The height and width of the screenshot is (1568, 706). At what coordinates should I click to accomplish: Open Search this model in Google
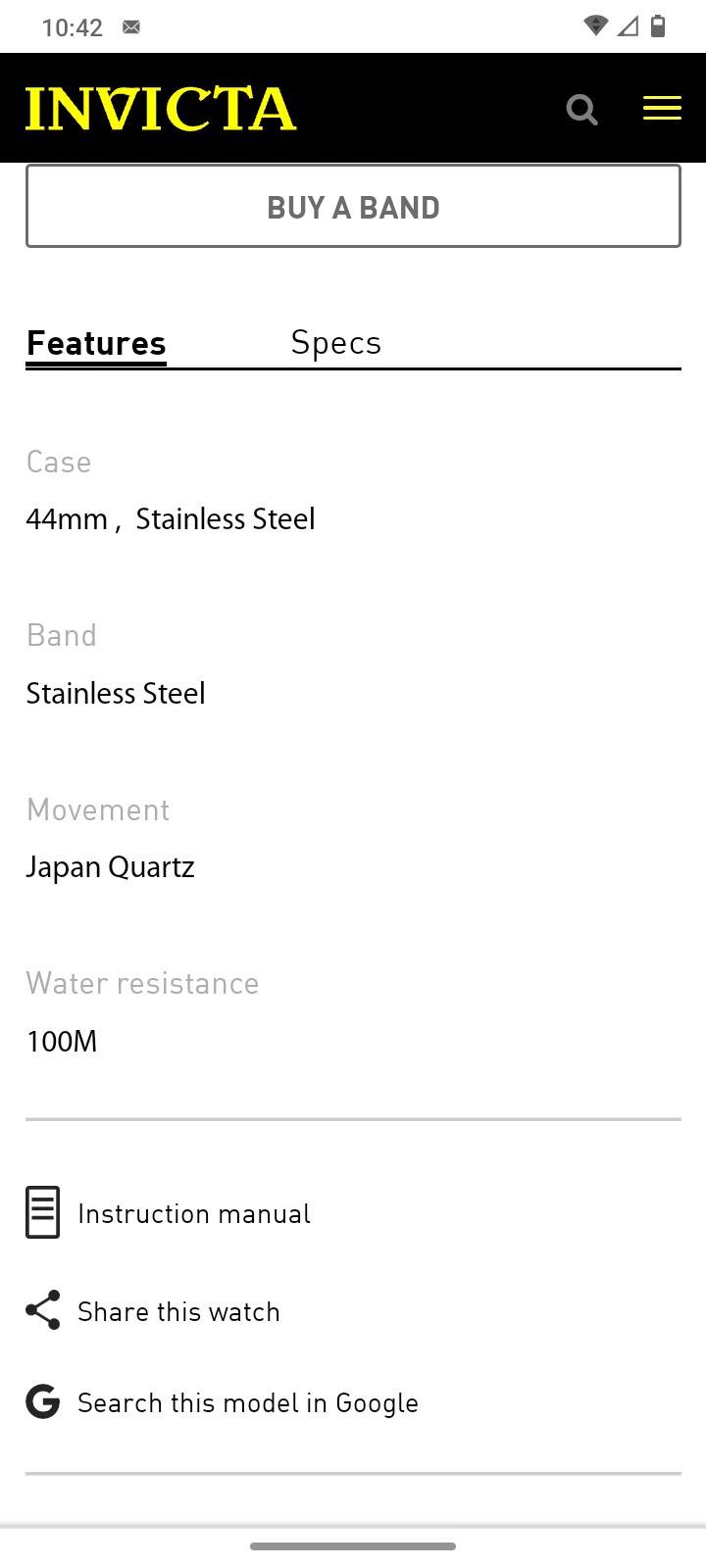248,1403
